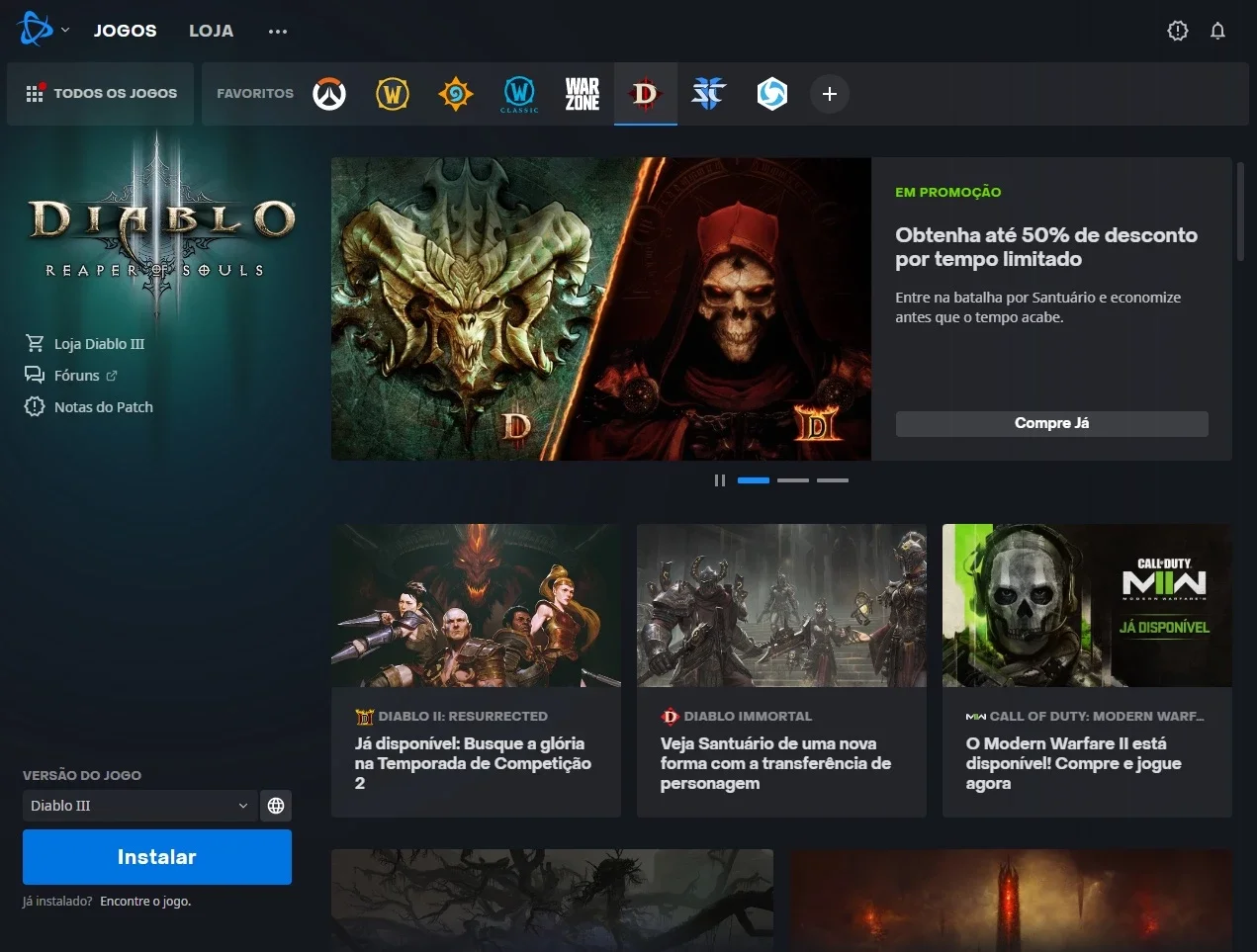Select the World of Warcraft icon
The width and height of the screenshot is (1257, 952).
click(x=393, y=94)
